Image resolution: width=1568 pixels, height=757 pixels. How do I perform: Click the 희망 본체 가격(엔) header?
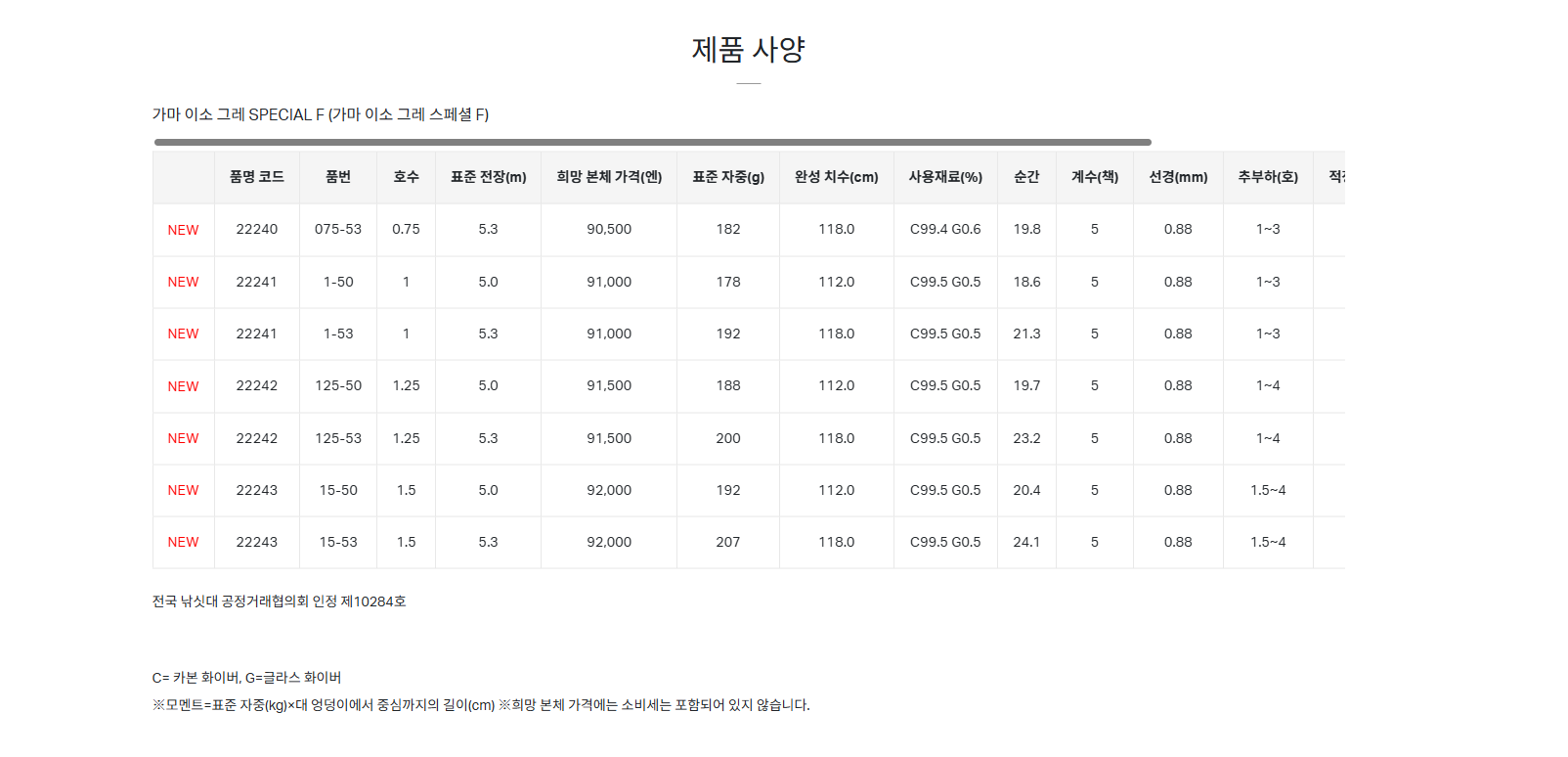(x=609, y=177)
